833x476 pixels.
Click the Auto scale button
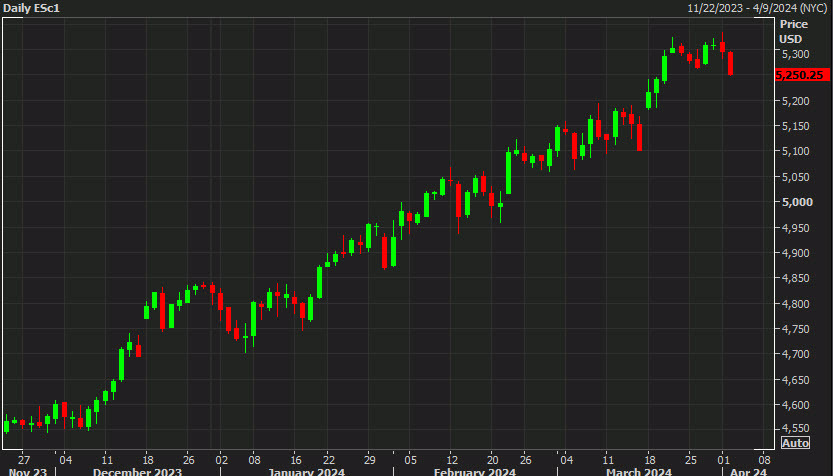[795, 443]
